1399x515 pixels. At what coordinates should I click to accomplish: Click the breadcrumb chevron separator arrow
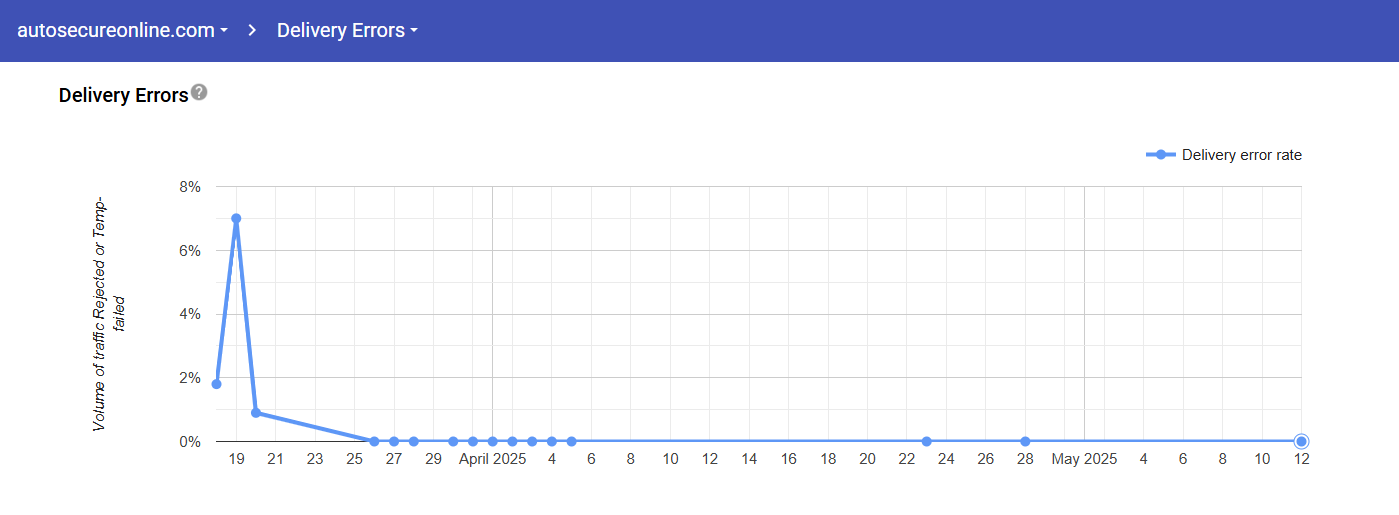coord(253,30)
